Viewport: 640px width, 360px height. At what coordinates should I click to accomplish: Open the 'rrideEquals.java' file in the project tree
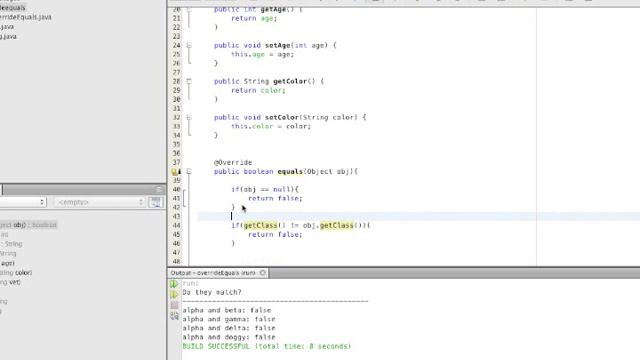pyautogui.click(x=26, y=17)
